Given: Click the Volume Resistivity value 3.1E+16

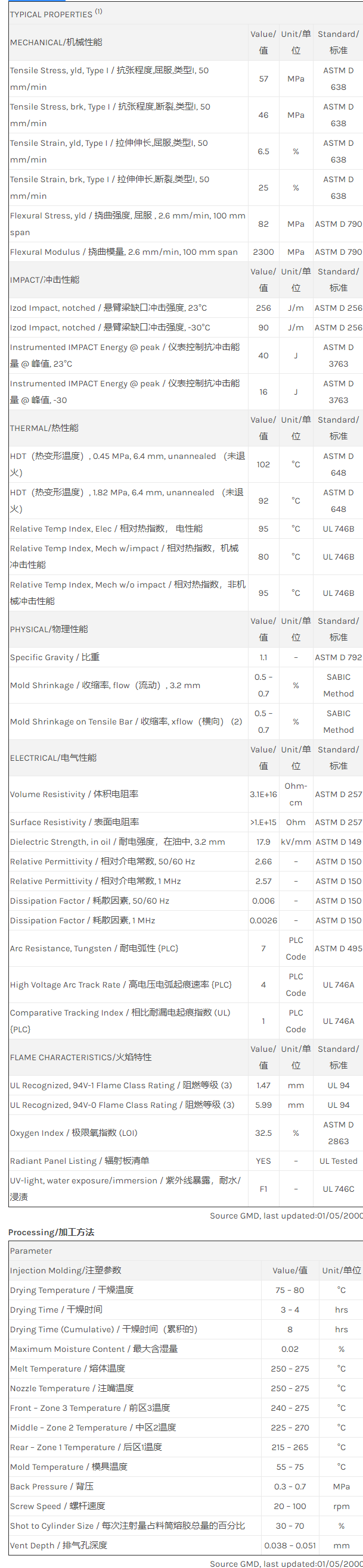Looking at the screenshot, I should (x=263, y=794).
